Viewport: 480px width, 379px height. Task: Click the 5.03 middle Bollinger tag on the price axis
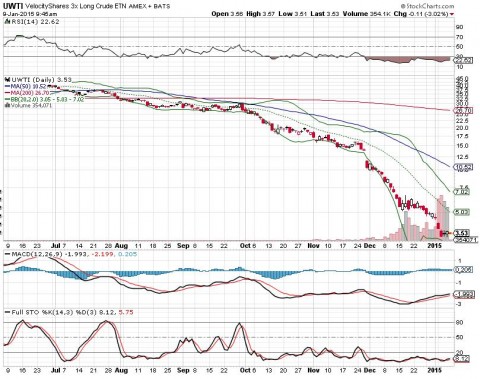(462, 212)
